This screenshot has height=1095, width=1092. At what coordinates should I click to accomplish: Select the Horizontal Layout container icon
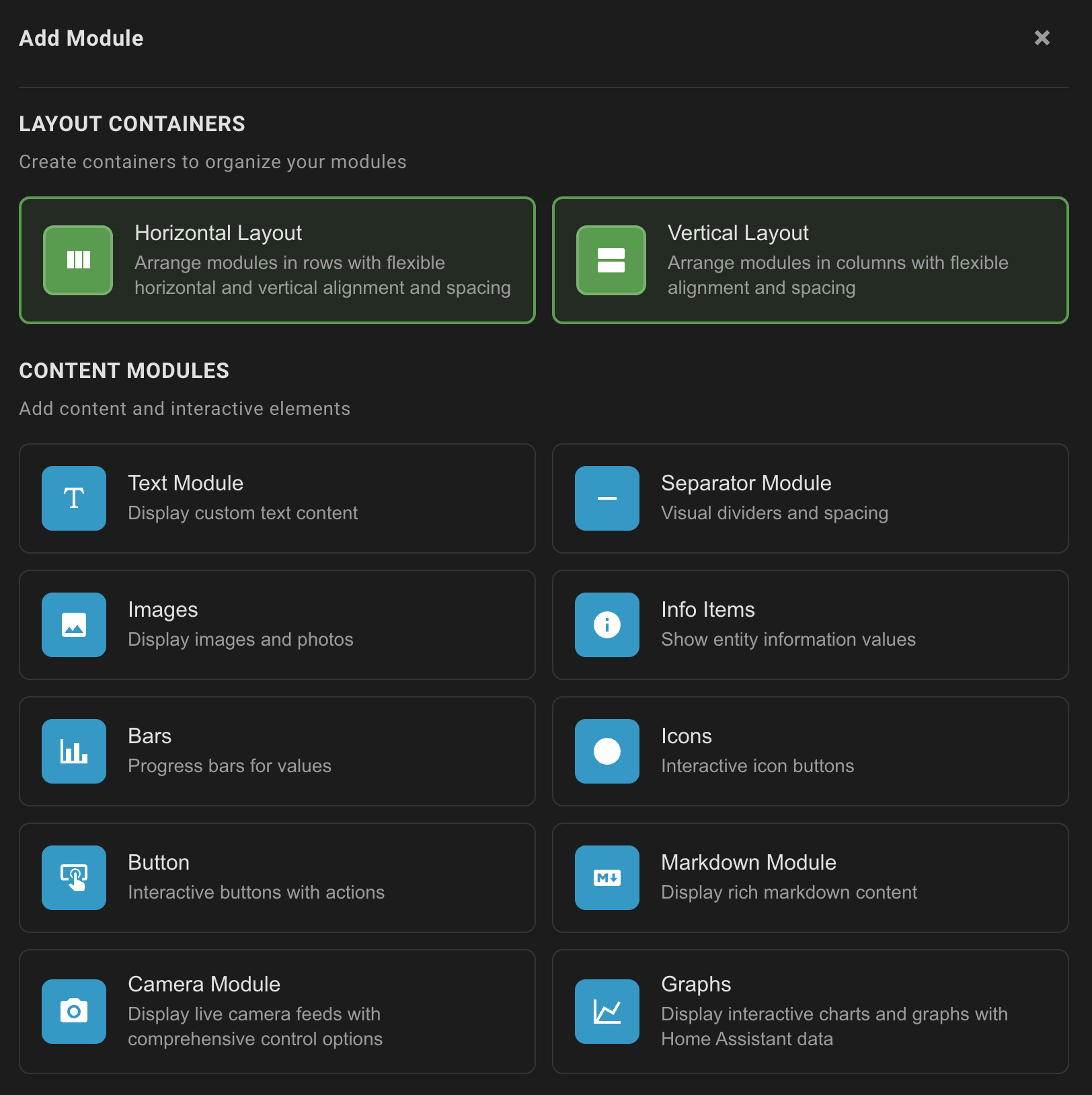pyautogui.click(x=77, y=260)
